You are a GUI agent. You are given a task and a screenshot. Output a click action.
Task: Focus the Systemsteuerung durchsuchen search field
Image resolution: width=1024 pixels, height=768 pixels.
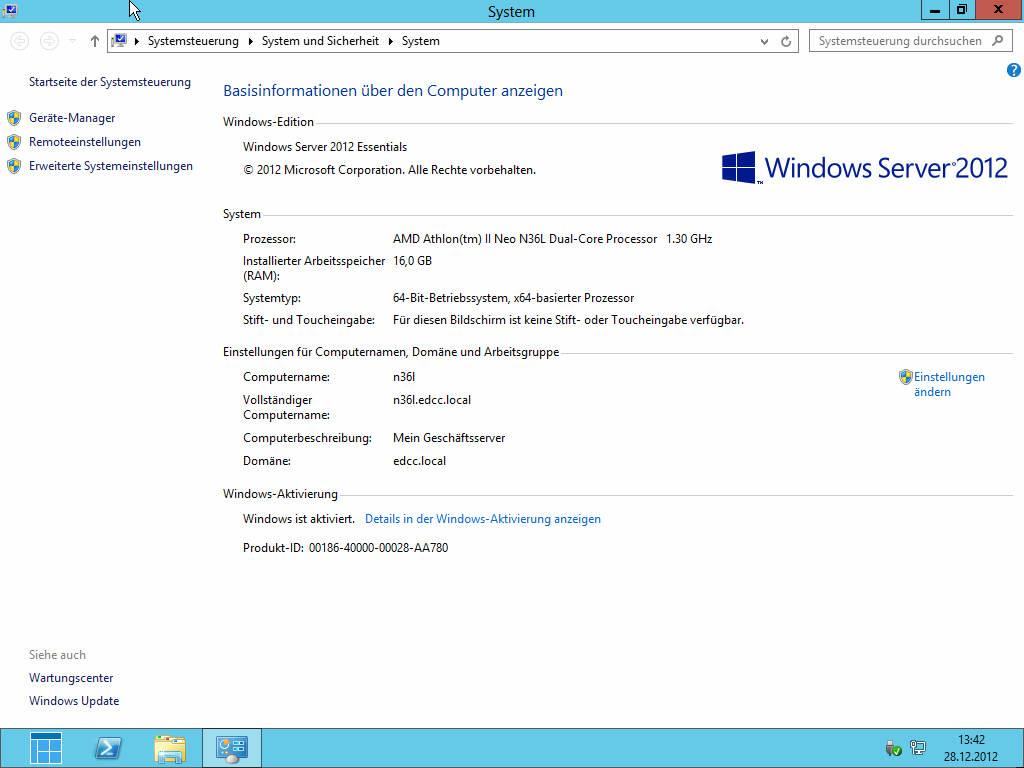[x=911, y=40]
